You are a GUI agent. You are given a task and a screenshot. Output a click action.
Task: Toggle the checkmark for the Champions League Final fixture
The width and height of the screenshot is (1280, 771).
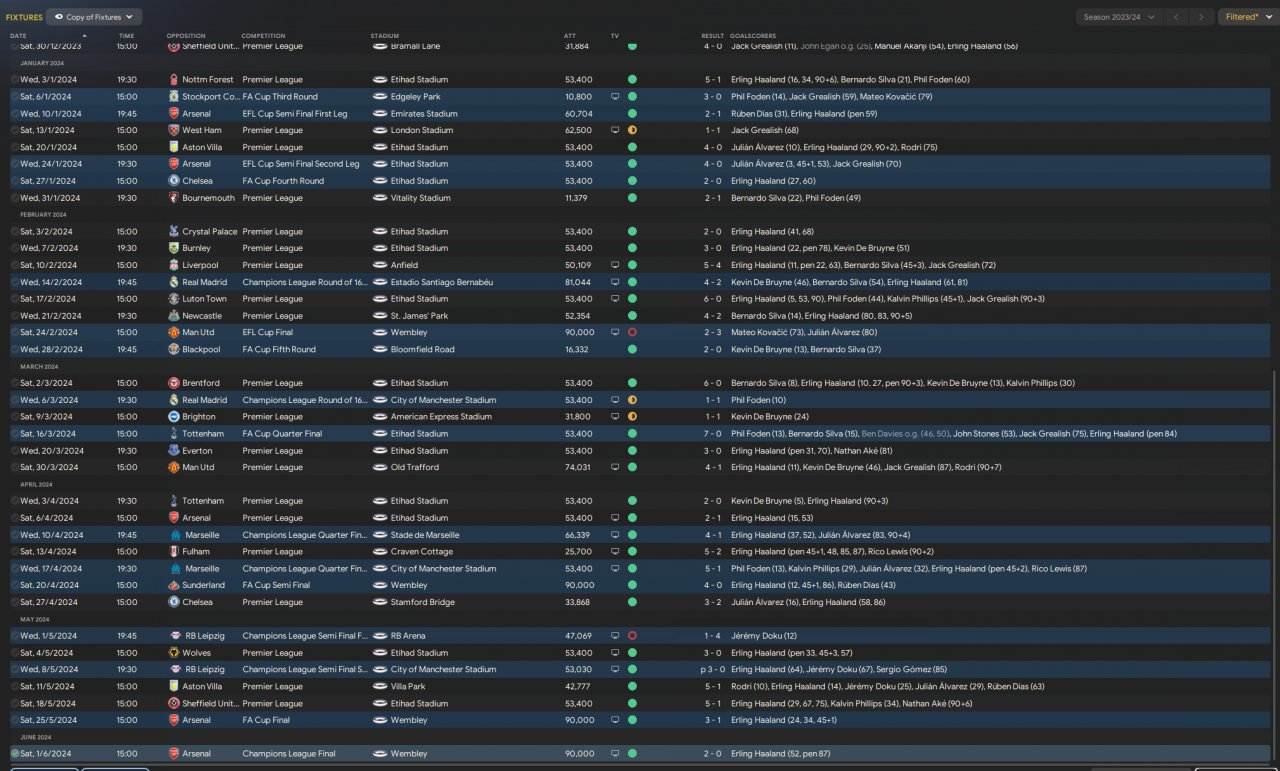pos(15,754)
